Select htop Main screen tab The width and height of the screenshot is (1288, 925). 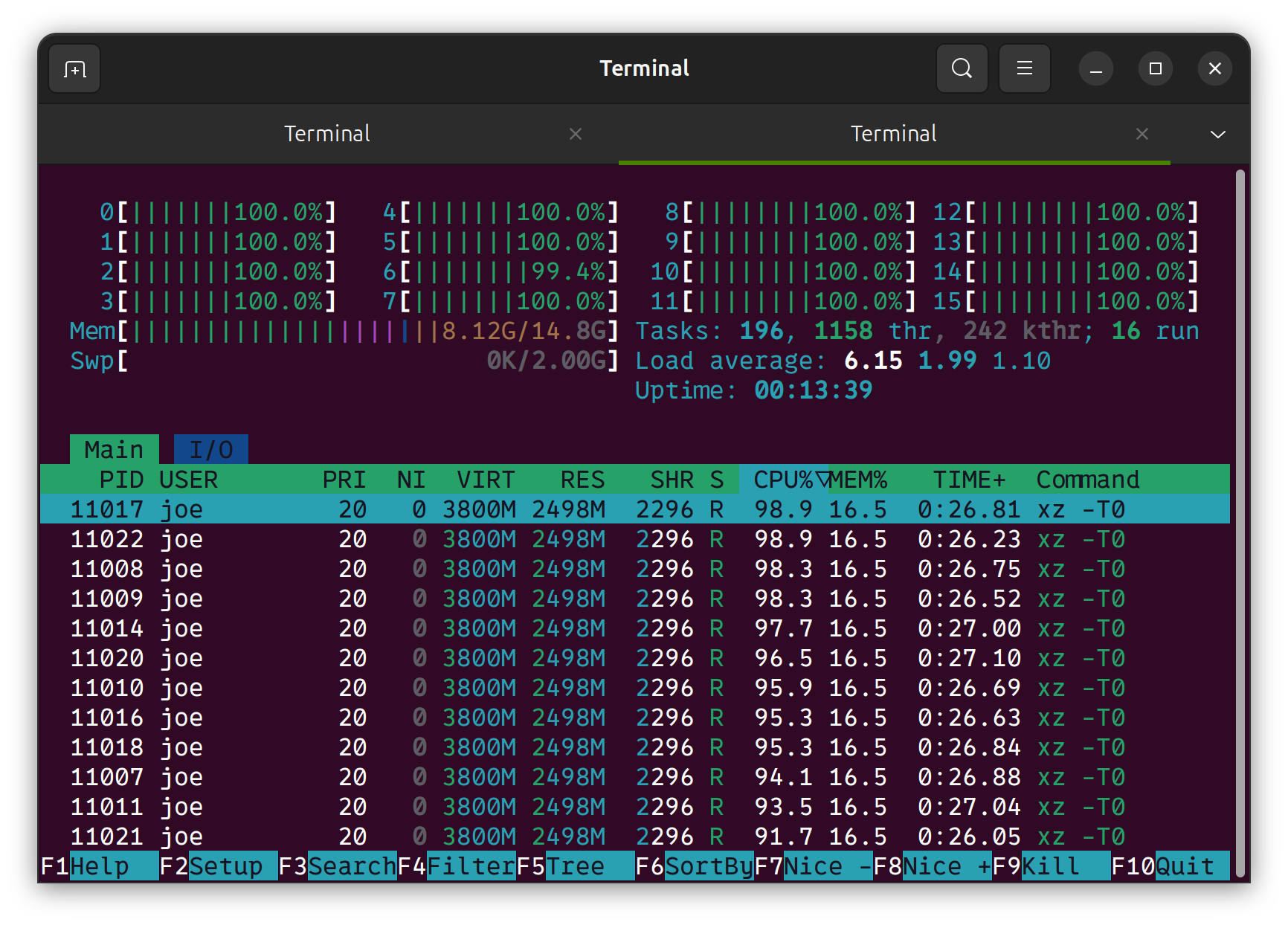(114, 450)
